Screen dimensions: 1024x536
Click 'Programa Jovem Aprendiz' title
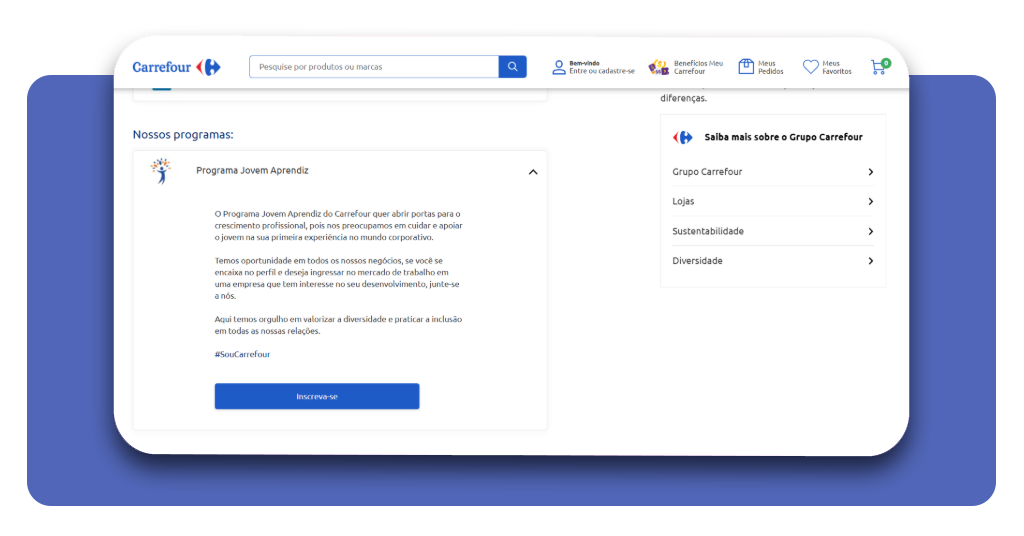click(252, 170)
